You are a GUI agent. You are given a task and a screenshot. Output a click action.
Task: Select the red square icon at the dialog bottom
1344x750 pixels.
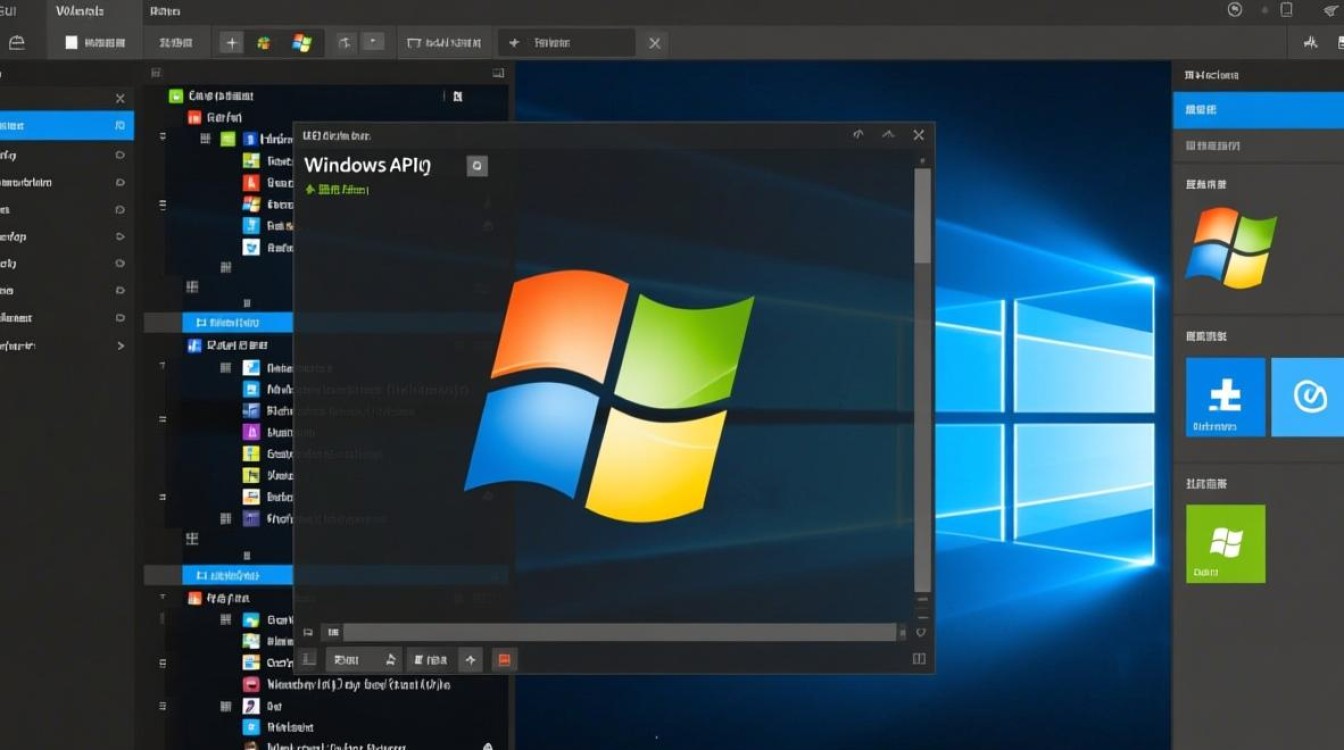(x=505, y=659)
